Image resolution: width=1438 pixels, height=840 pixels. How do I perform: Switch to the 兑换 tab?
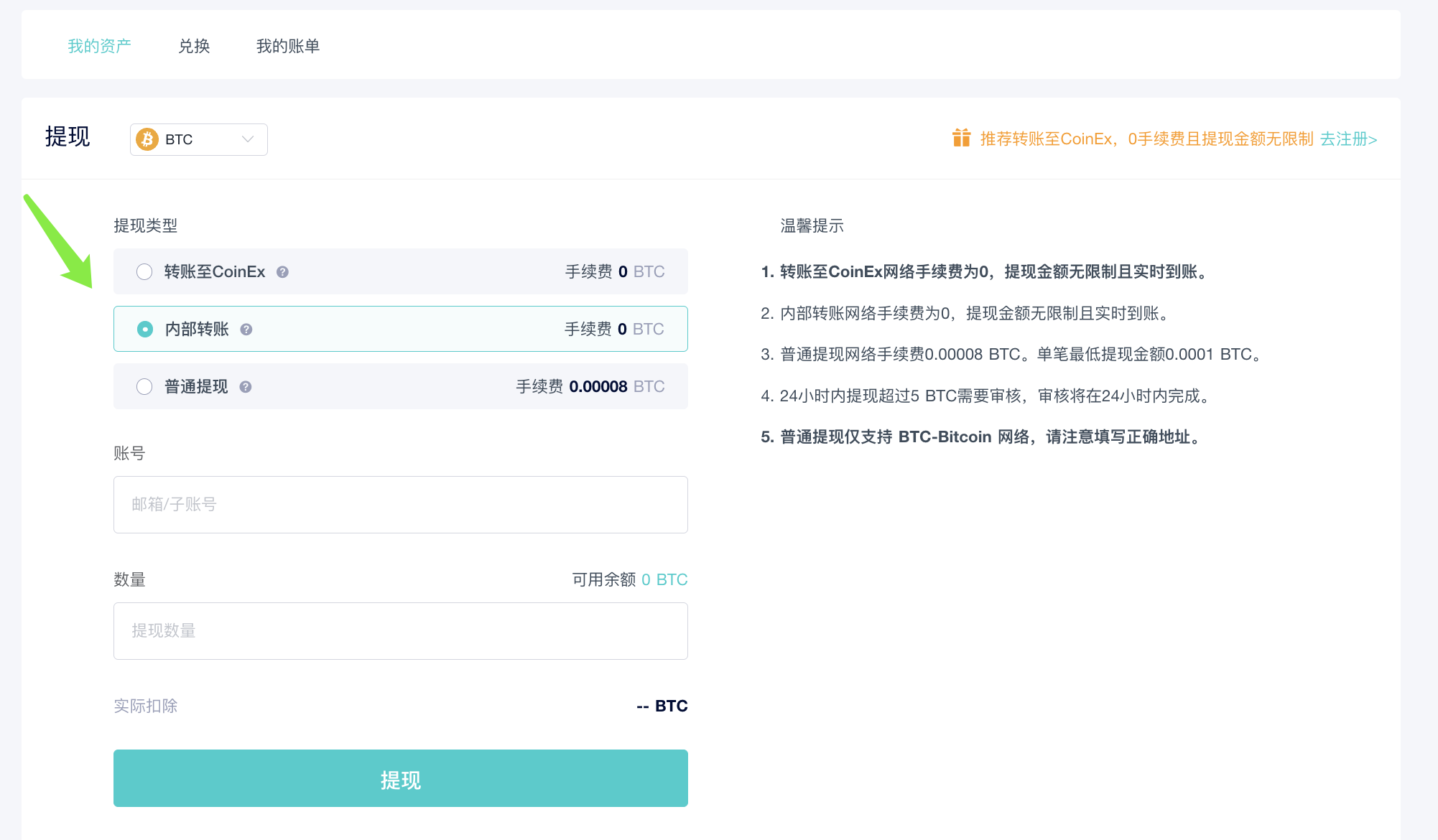(194, 46)
